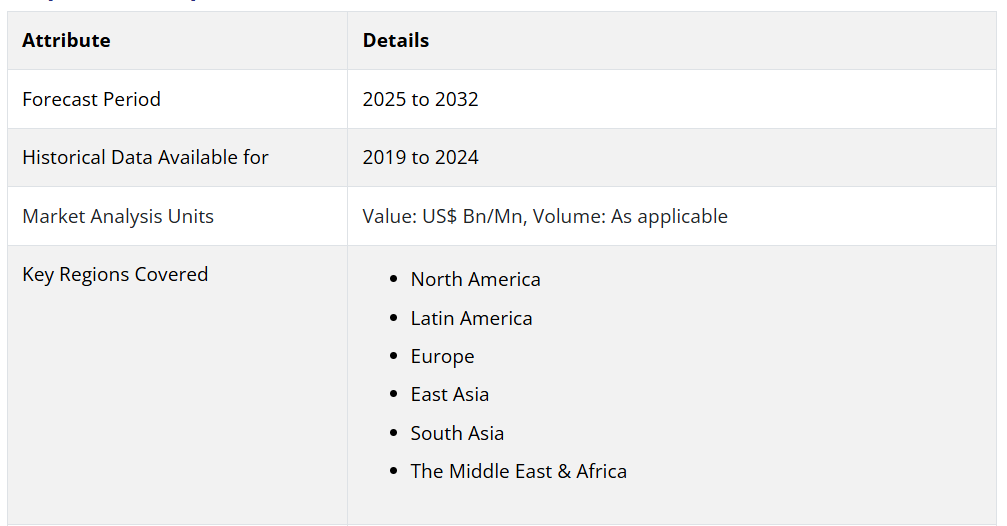This screenshot has height=526, width=1007.
Task: Click the bullet beside South Asia
Action: (393, 433)
